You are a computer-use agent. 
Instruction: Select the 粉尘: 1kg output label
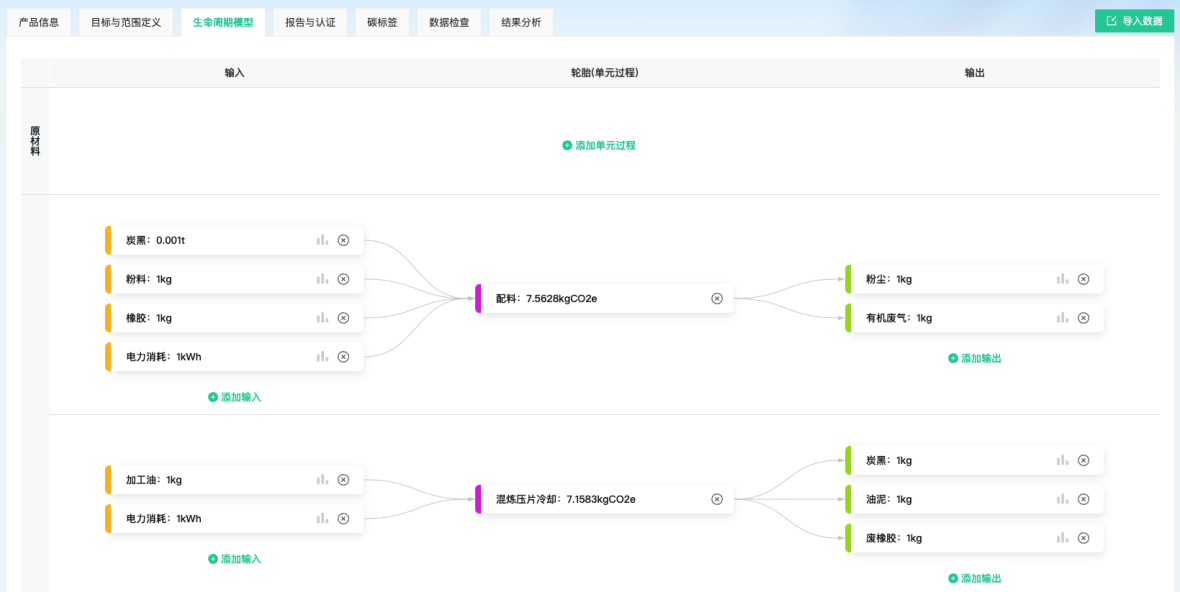point(889,279)
